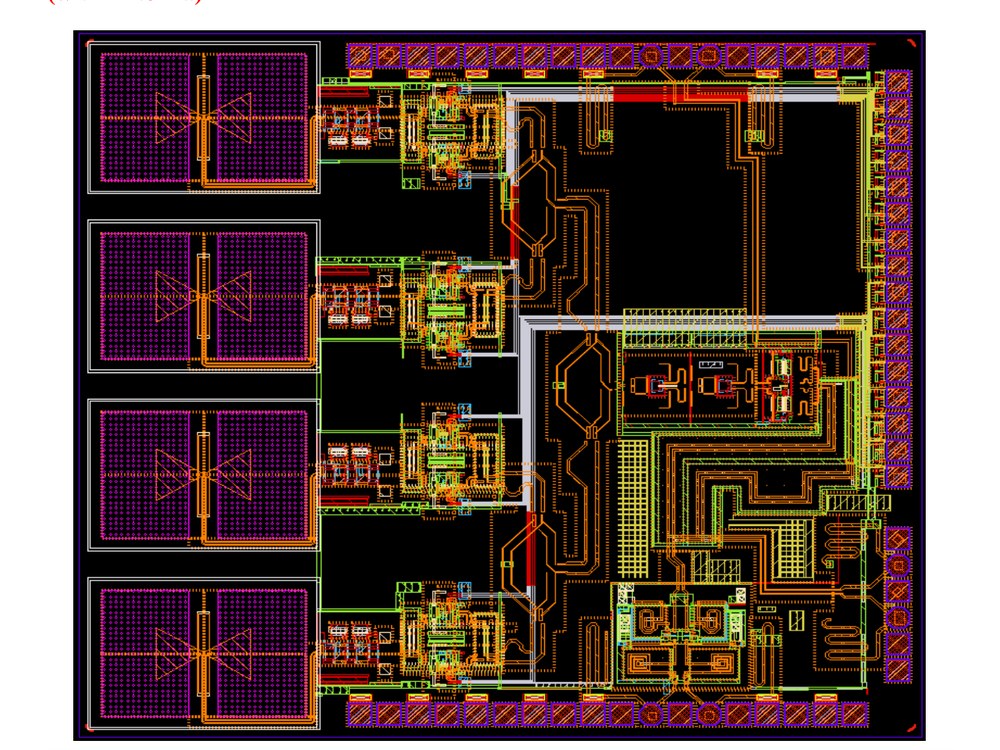Select the left circular pad in bottom pad row
The height and width of the screenshot is (750, 1000).
pyautogui.click(x=651, y=714)
